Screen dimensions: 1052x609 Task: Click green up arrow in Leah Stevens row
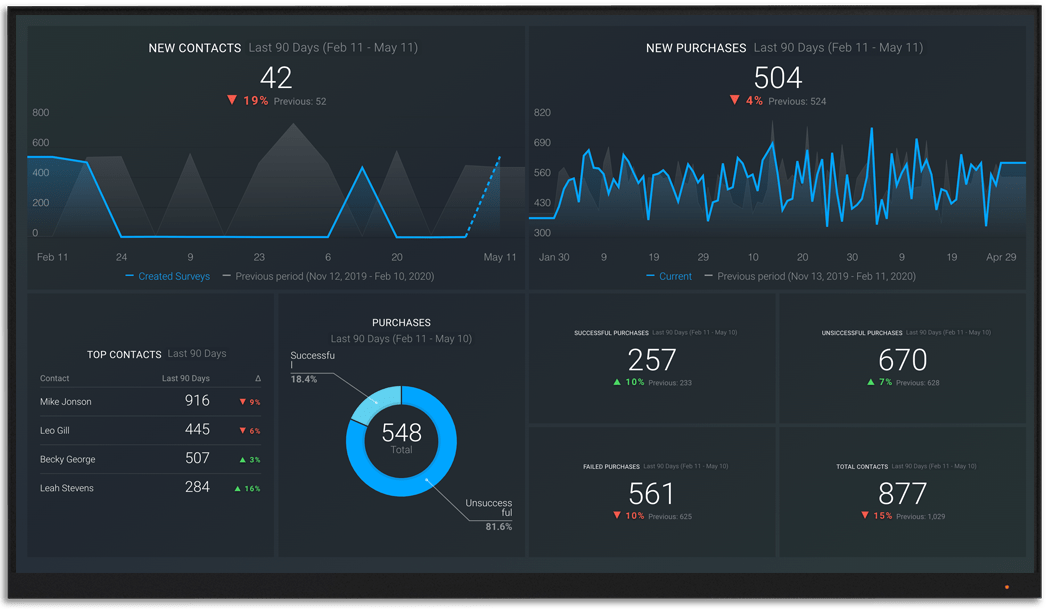[x=237, y=489]
